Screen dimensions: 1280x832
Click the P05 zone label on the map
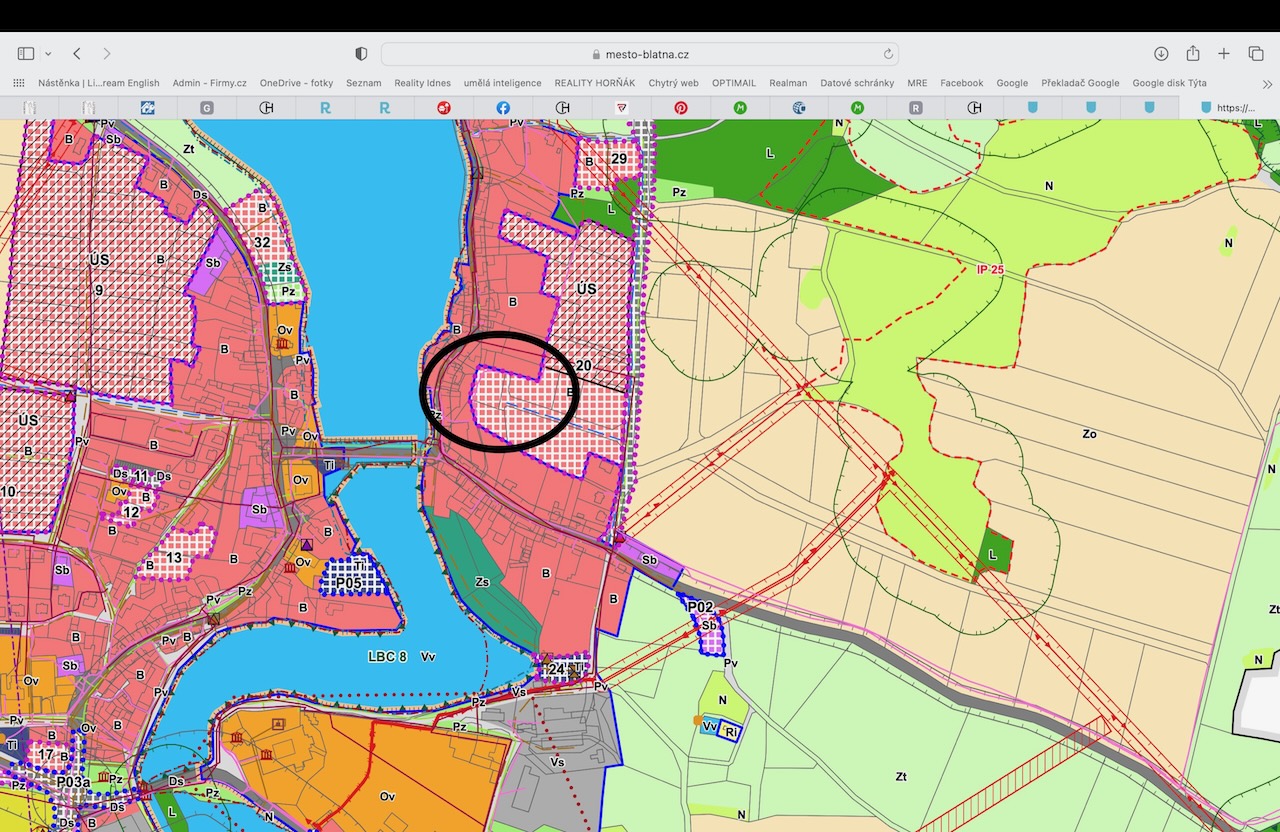[x=347, y=582]
